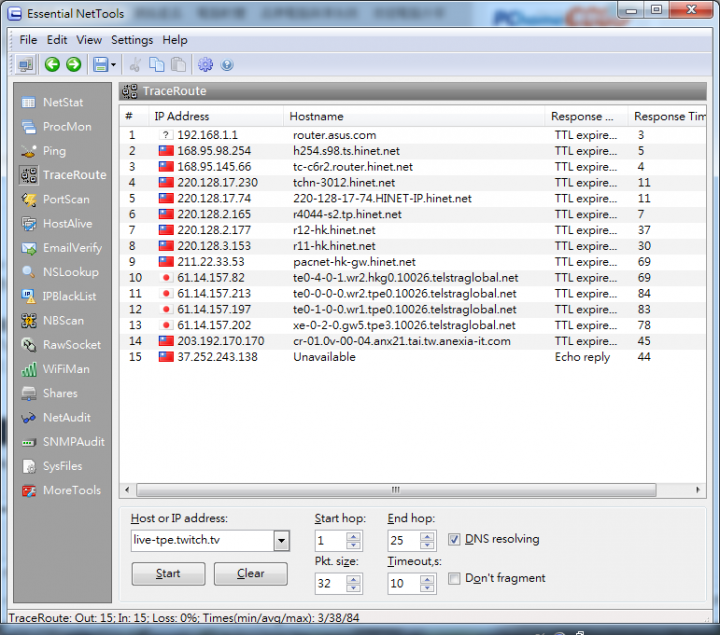Click the Help question mark toolbar icon
Image resolution: width=720 pixels, height=635 pixels.
pyautogui.click(x=227, y=65)
